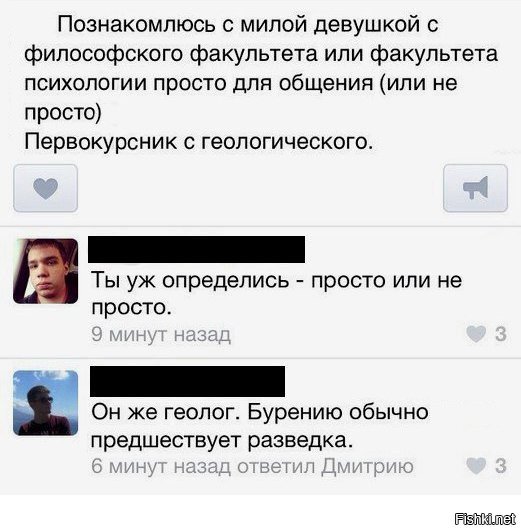This screenshot has width=521, height=531.
Task: Open the Fishki.net watermark link
Action: click(485, 518)
